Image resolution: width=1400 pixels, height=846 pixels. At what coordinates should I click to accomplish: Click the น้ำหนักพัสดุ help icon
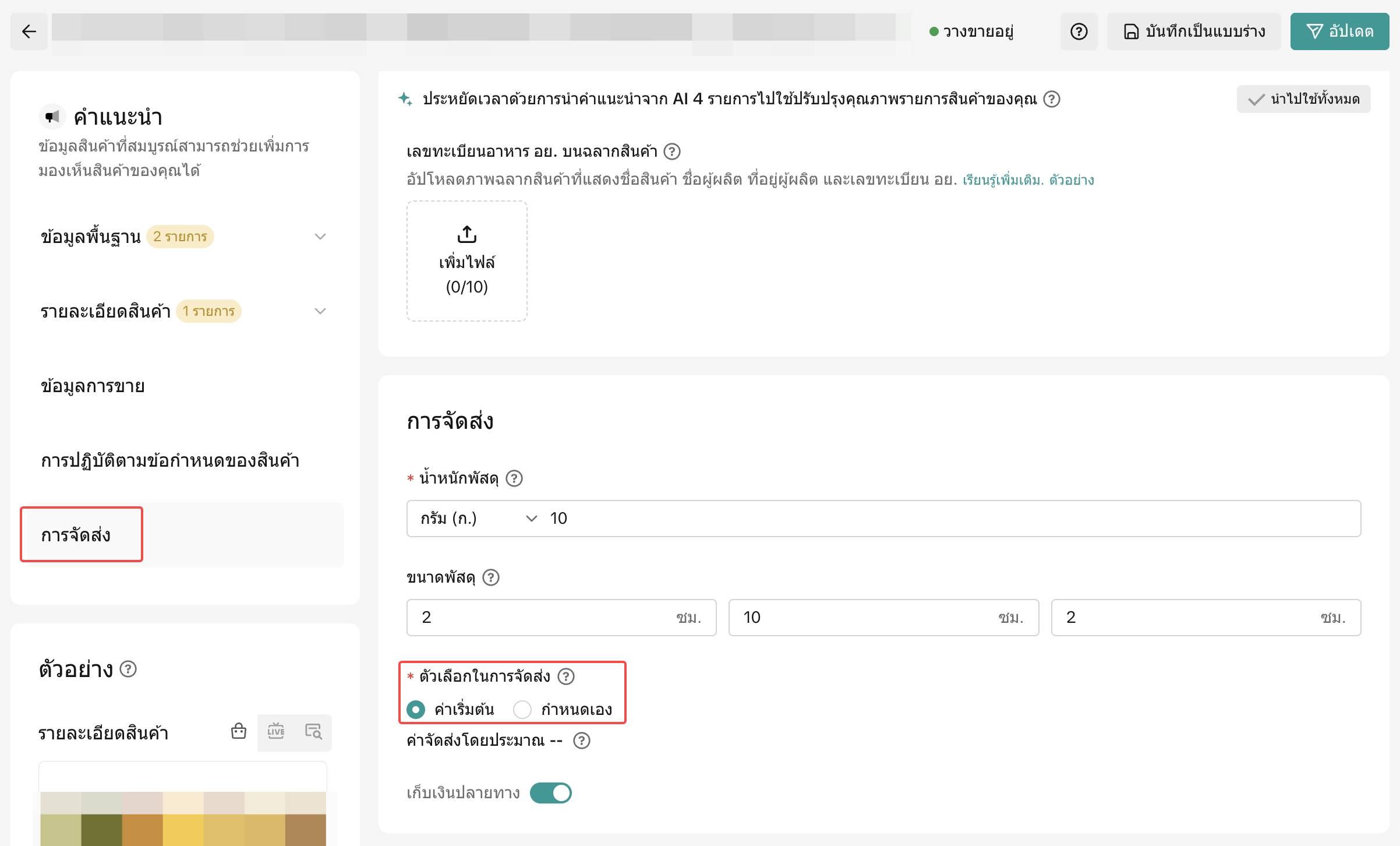514,478
